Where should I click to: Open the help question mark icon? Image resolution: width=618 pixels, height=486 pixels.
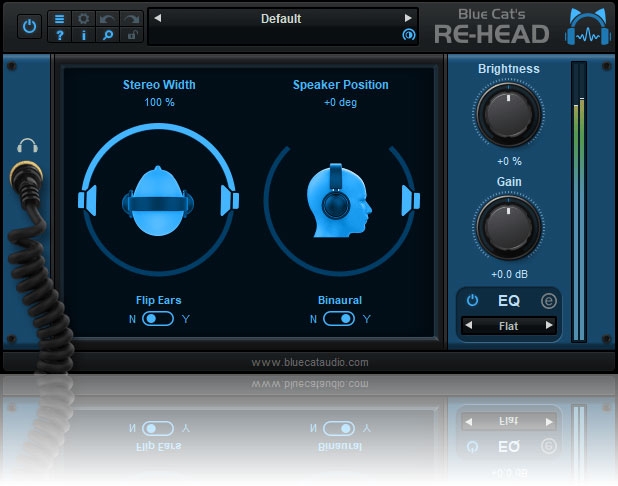click(x=59, y=35)
